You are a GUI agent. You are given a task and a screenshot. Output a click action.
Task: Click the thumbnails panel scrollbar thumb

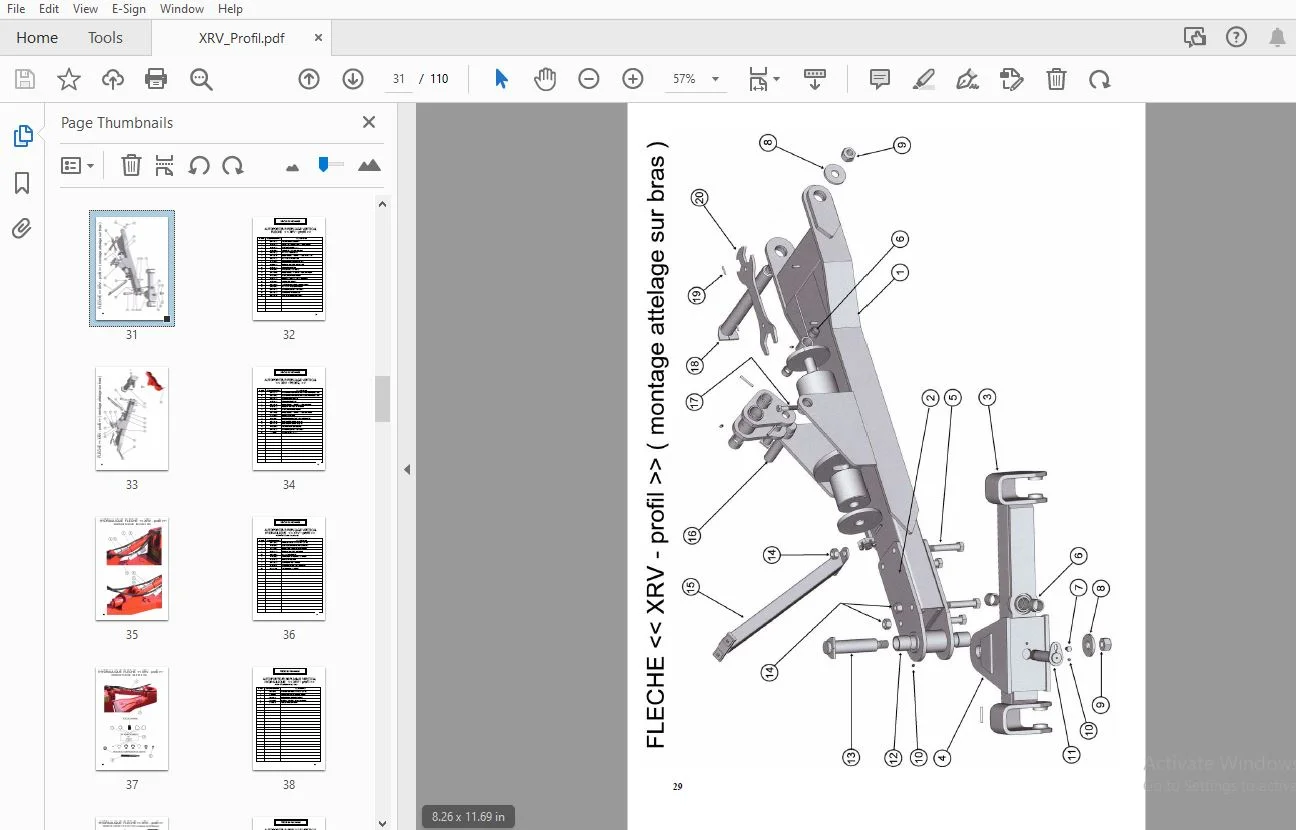(x=382, y=399)
